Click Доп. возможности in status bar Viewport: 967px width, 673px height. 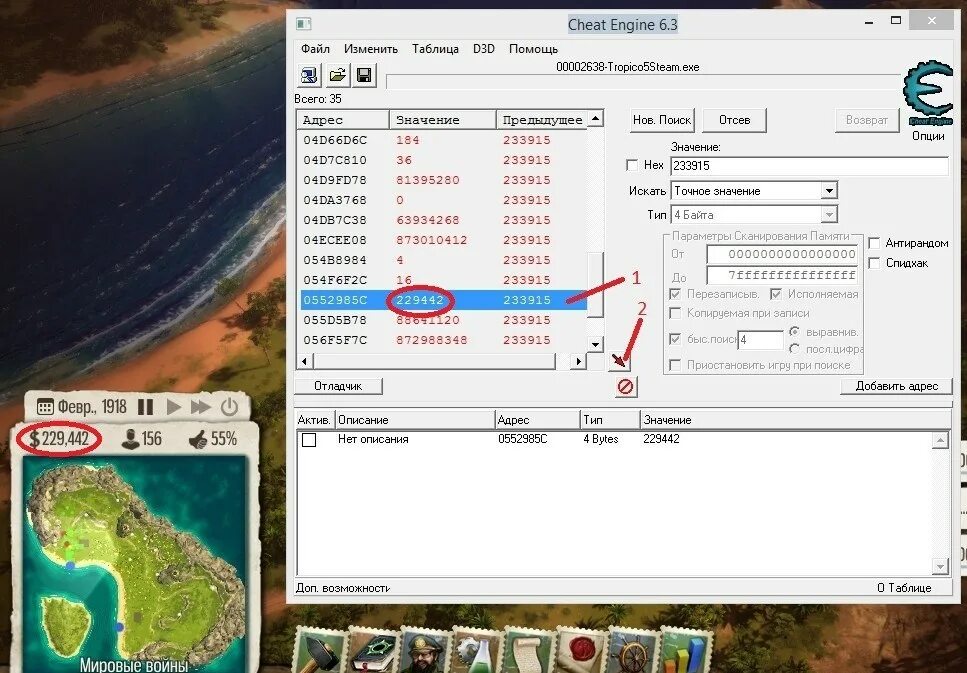(343, 588)
